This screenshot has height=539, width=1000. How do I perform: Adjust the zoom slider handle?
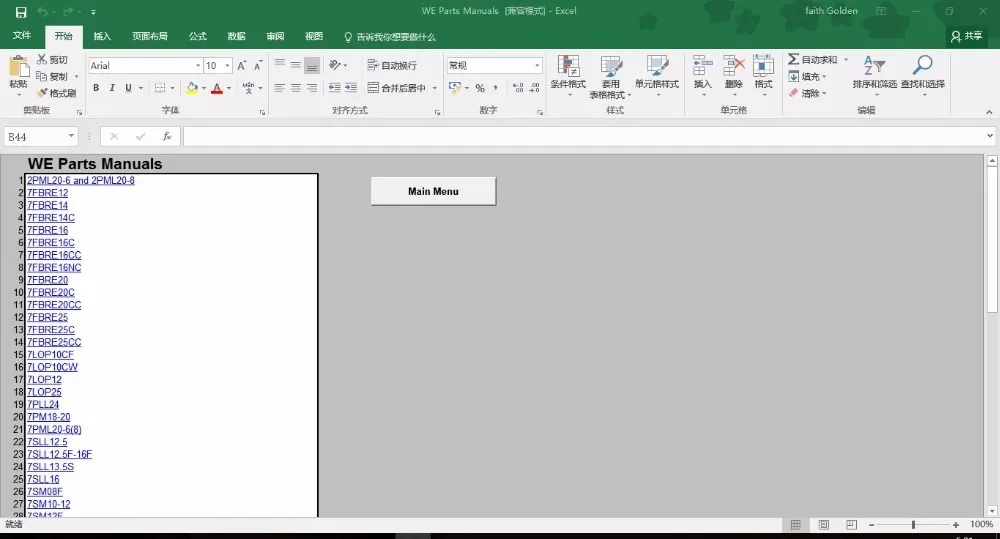tap(913, 524)
